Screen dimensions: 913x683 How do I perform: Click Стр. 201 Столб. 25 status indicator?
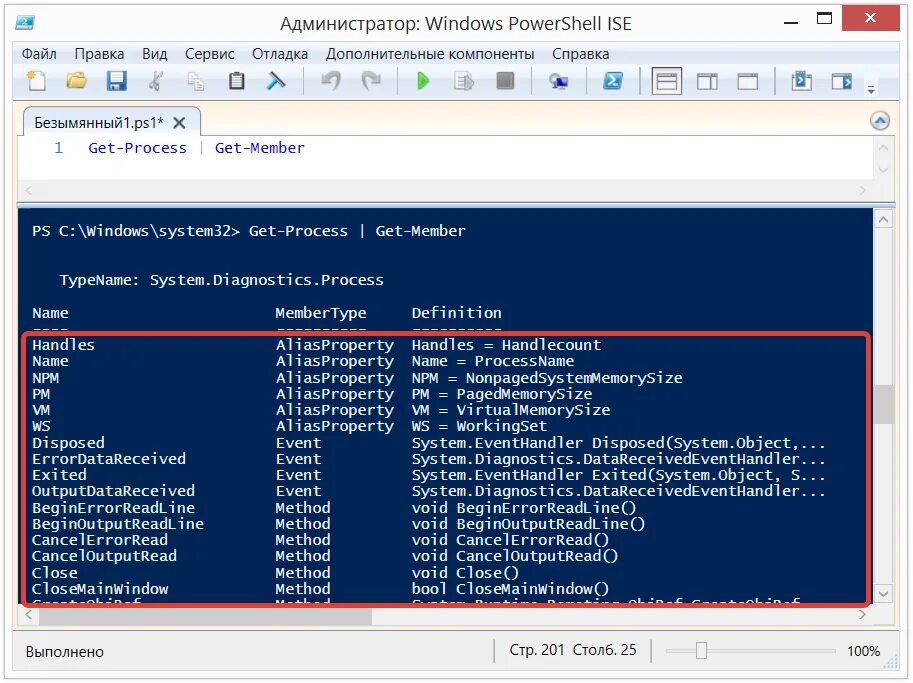(x=573, y=650)
